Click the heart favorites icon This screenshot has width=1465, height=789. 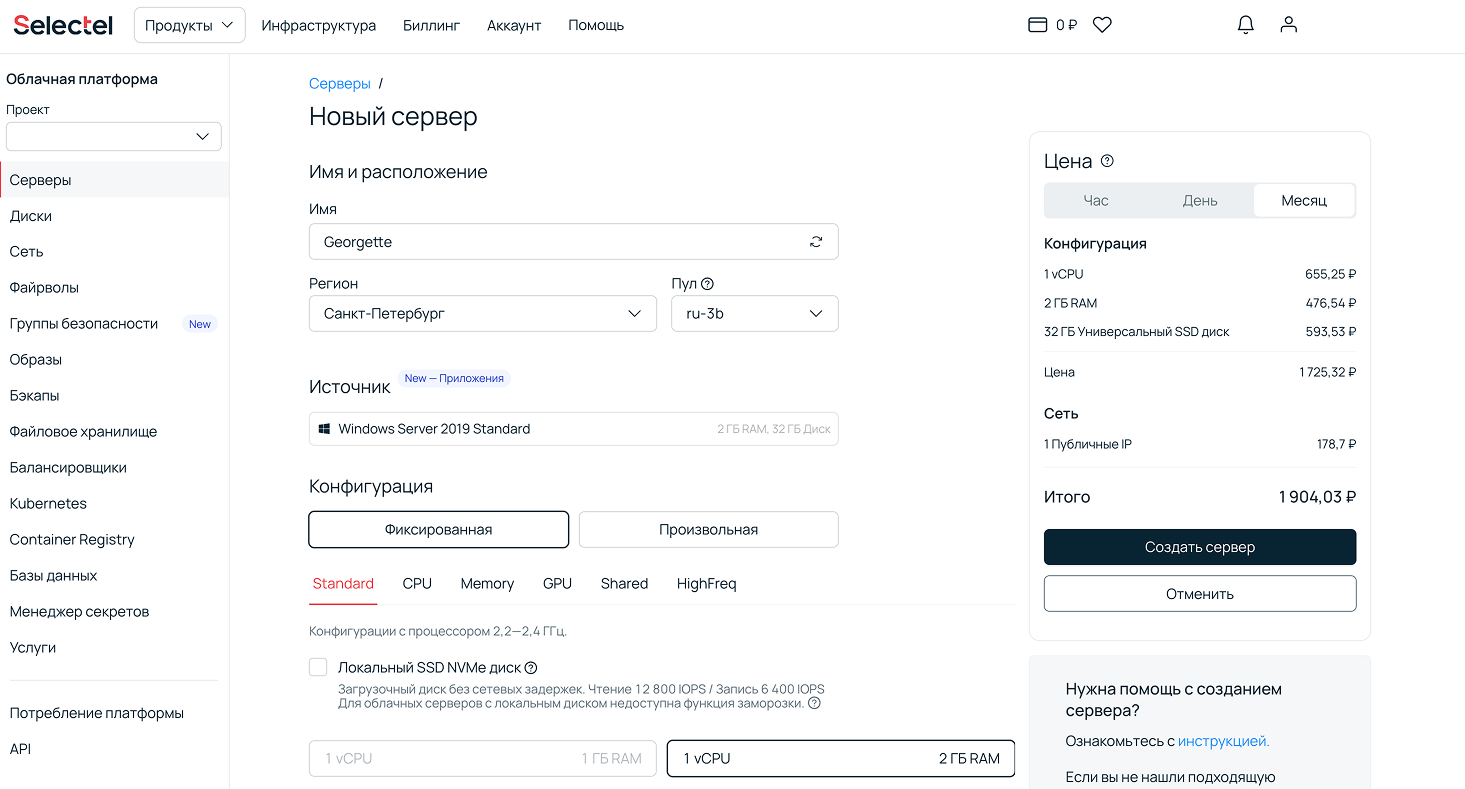1102,25
